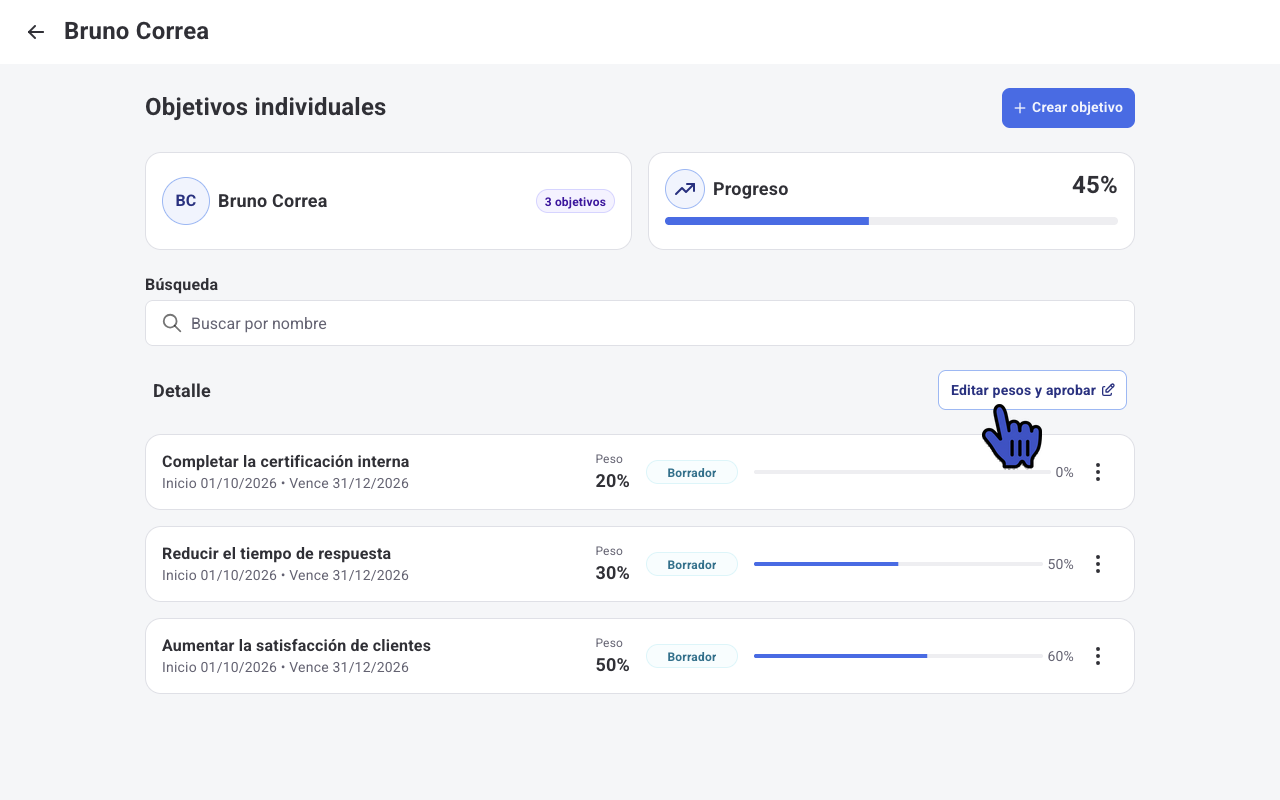This screenshot has width=1280, height=800.
Task: Click the dates under Reducir el tiempo de respuesta
Action: pos(285,575)
